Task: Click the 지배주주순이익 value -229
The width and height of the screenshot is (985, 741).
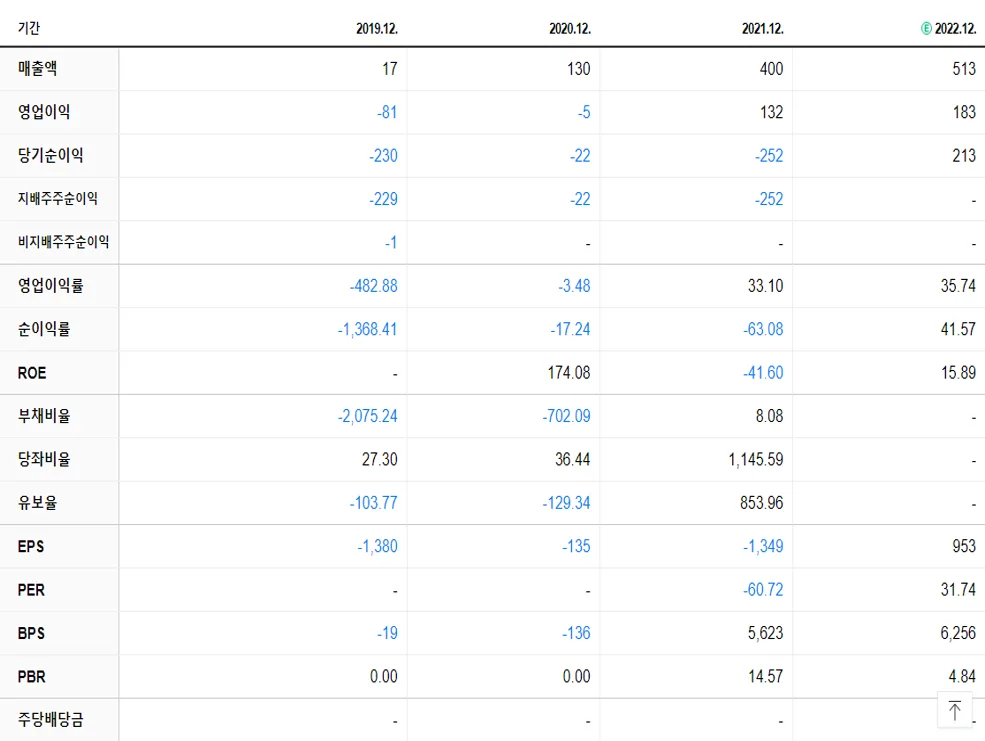Action: (x=383, y=199)
